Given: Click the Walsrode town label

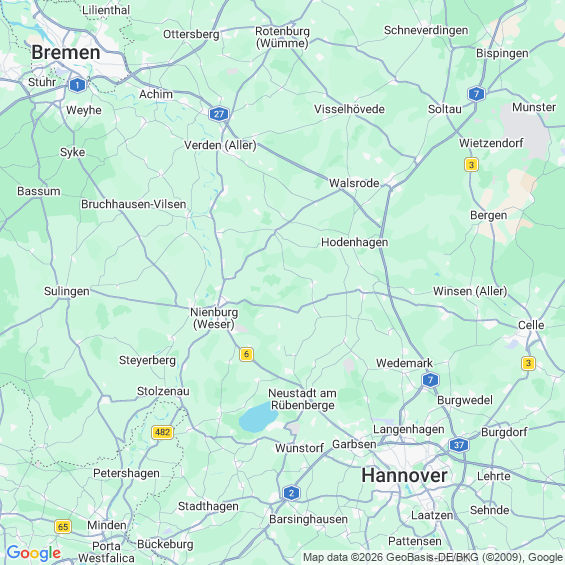Looking at the screenshot, I should pos(354,183).
